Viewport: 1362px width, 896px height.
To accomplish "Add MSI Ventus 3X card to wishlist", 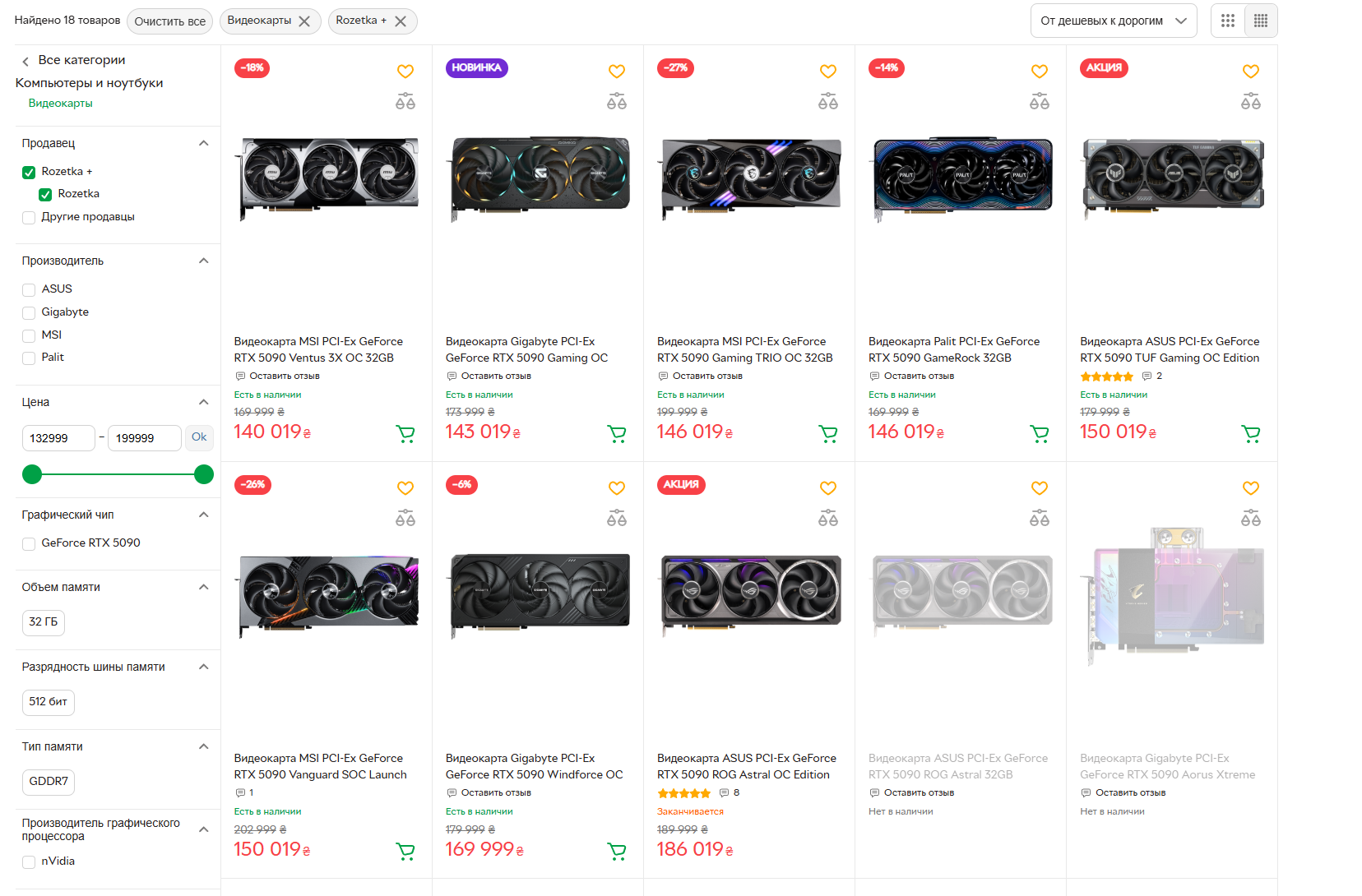I will [405, 72].
